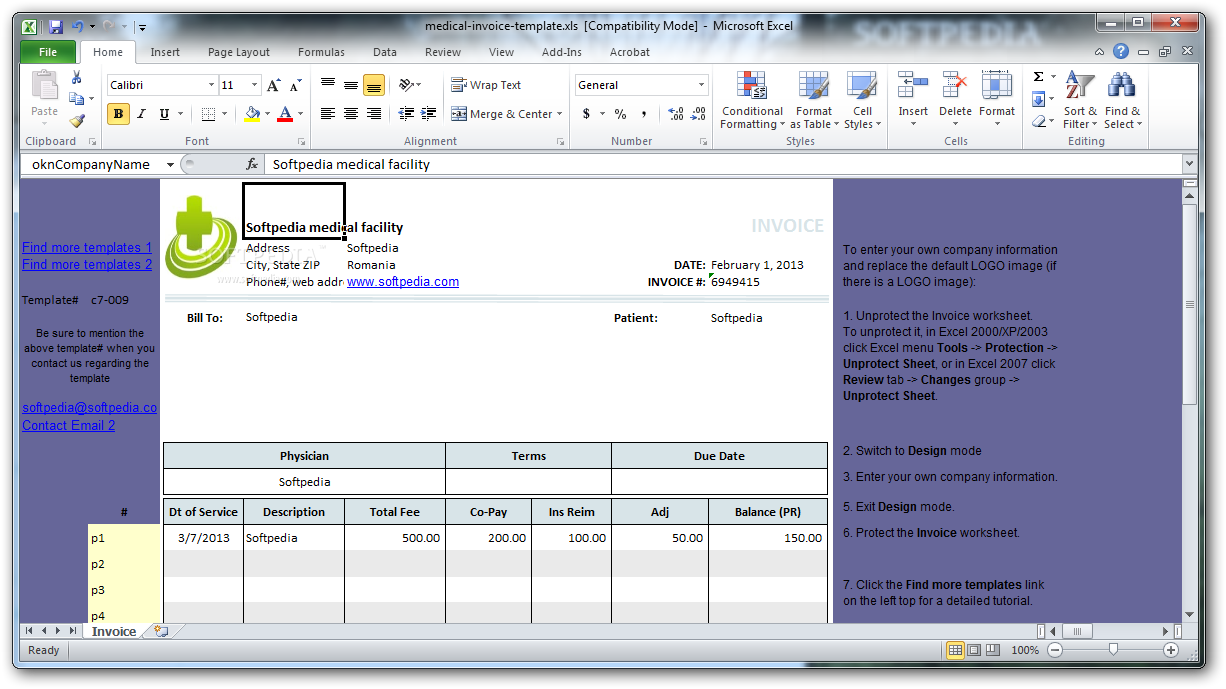Switch to Page Layout view in status bar
Screen dimensions: 1226x689
(974, 650)
